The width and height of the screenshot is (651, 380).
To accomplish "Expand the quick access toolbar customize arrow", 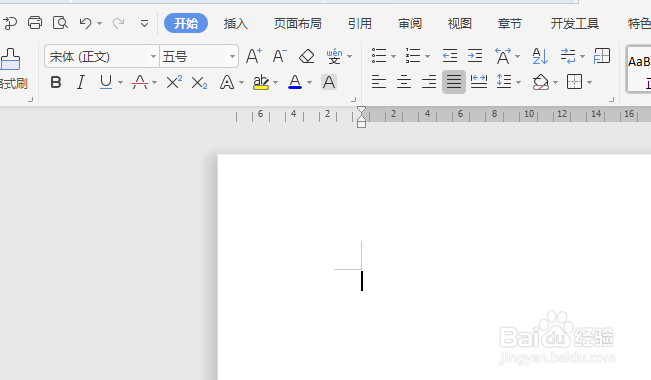I will [144, 23].
